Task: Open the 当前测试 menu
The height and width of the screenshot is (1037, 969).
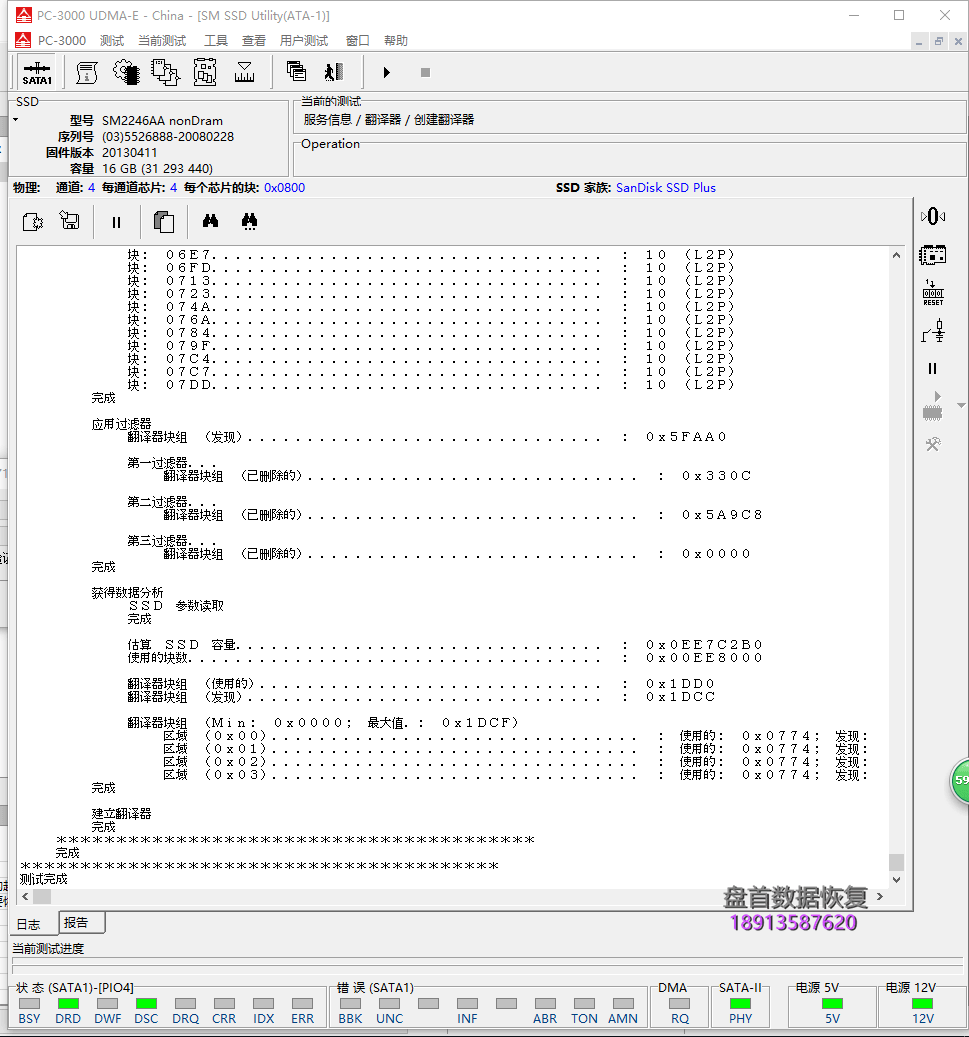Action: (162, 40)
